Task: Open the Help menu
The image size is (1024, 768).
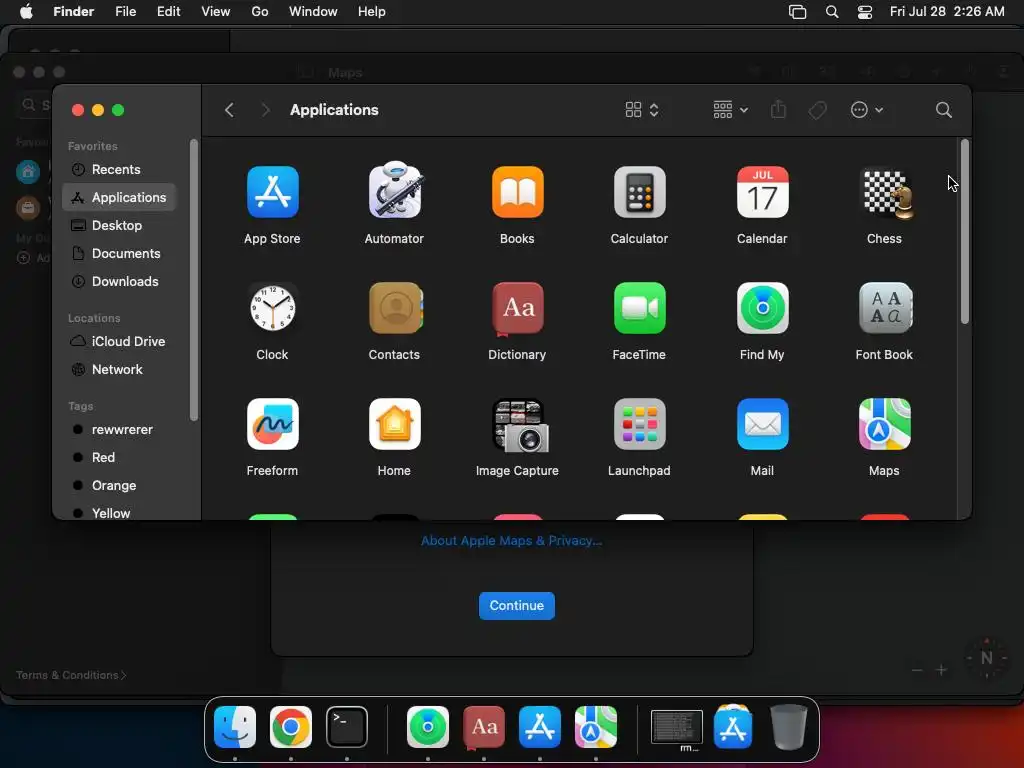Action: coord(372,12)
